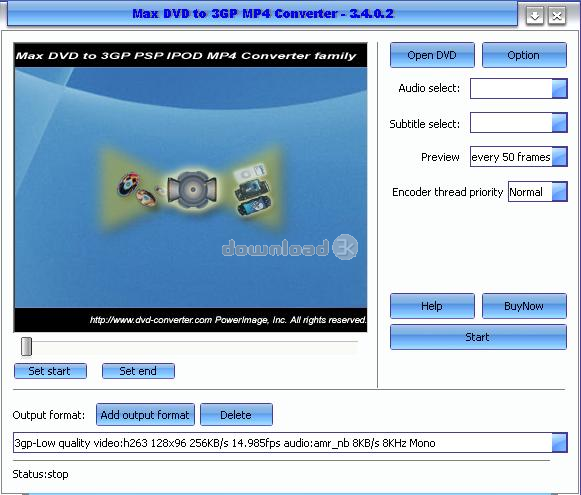Click the download3k watermark logo
This screenshot has height=495, width=581.
[x=290, y=247]
